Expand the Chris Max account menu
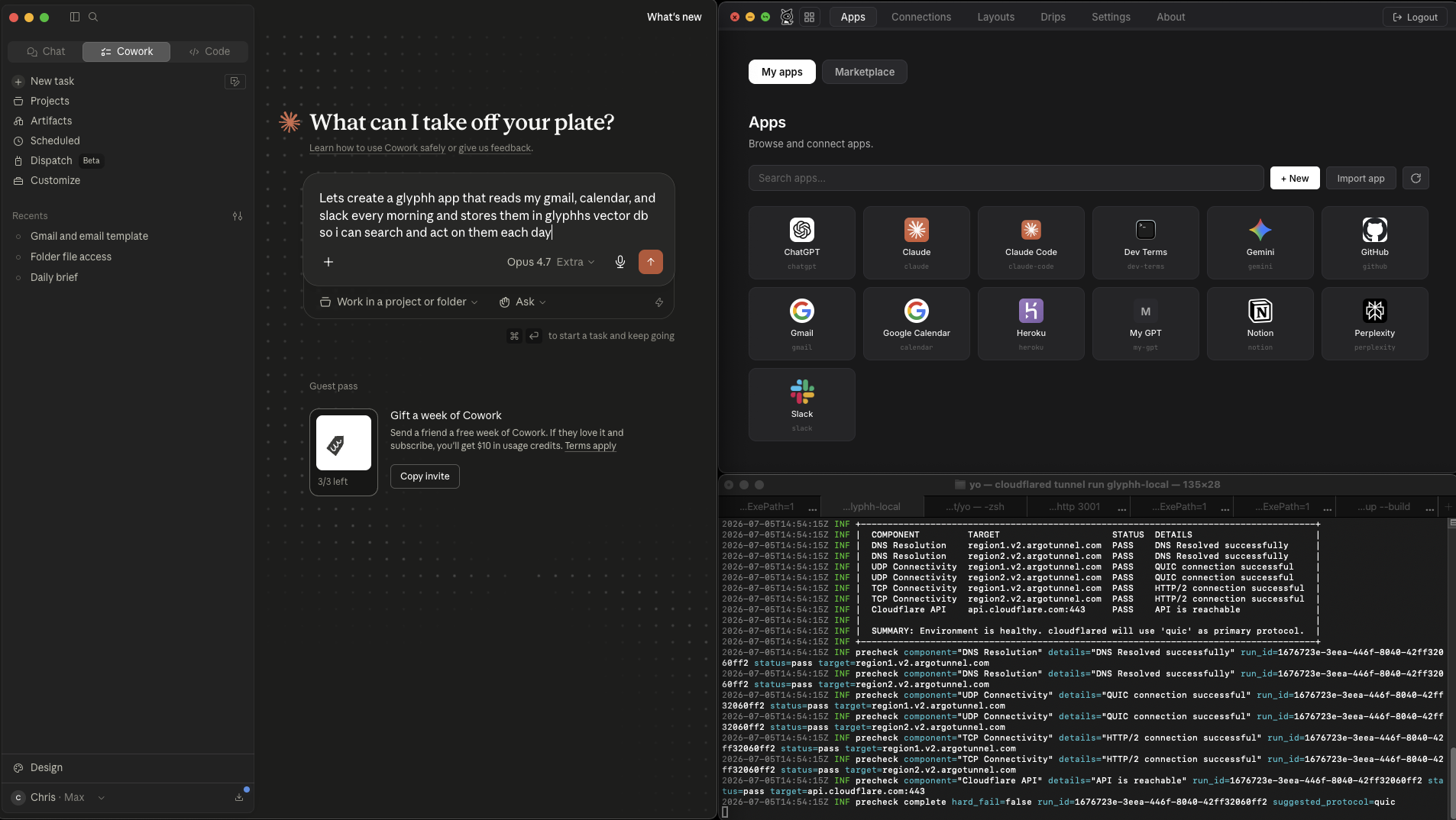1456x820 pixels. pos(60,797)
